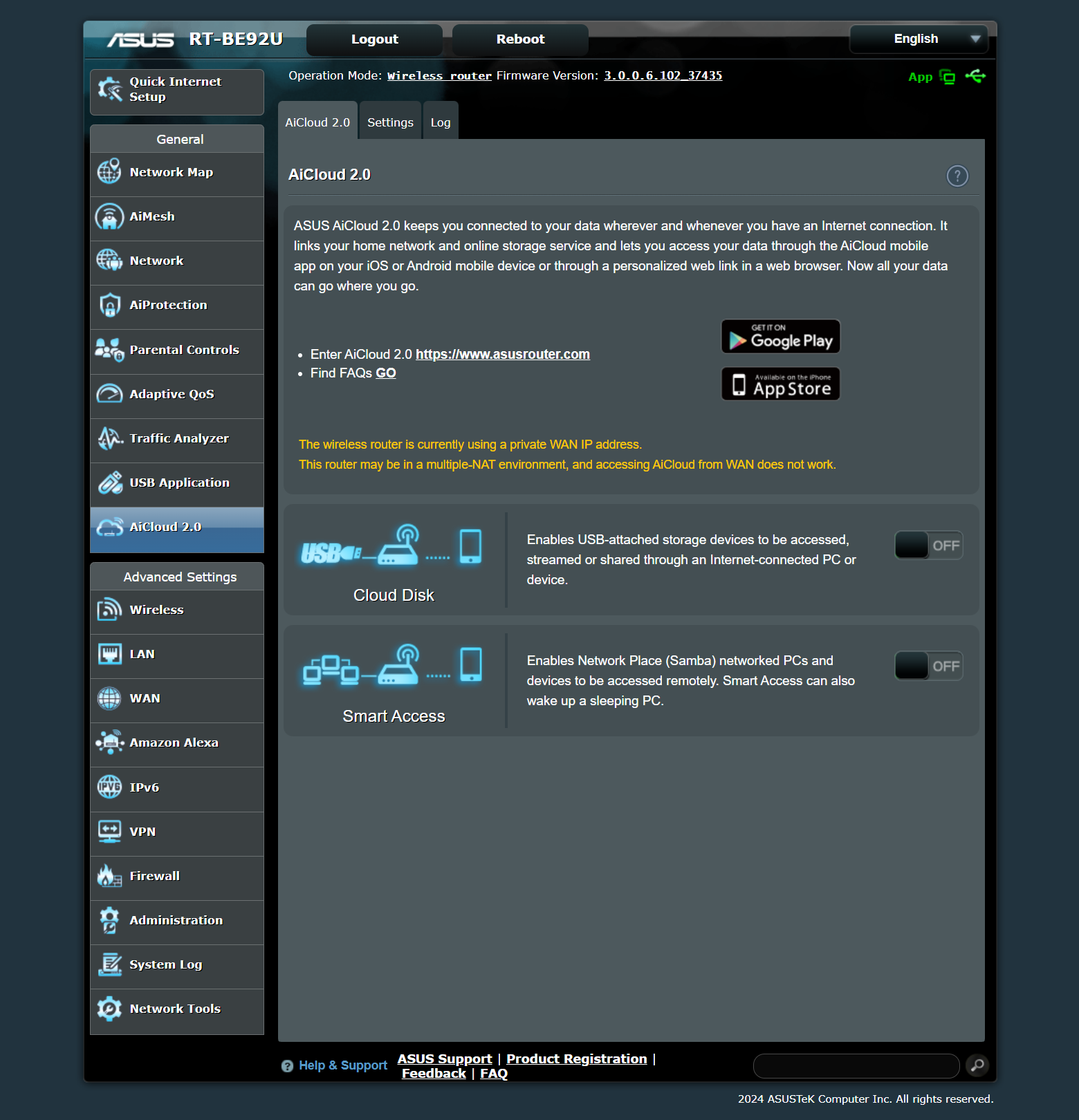
Task: Open AiProtection shield icon
Action: point(109,305)
